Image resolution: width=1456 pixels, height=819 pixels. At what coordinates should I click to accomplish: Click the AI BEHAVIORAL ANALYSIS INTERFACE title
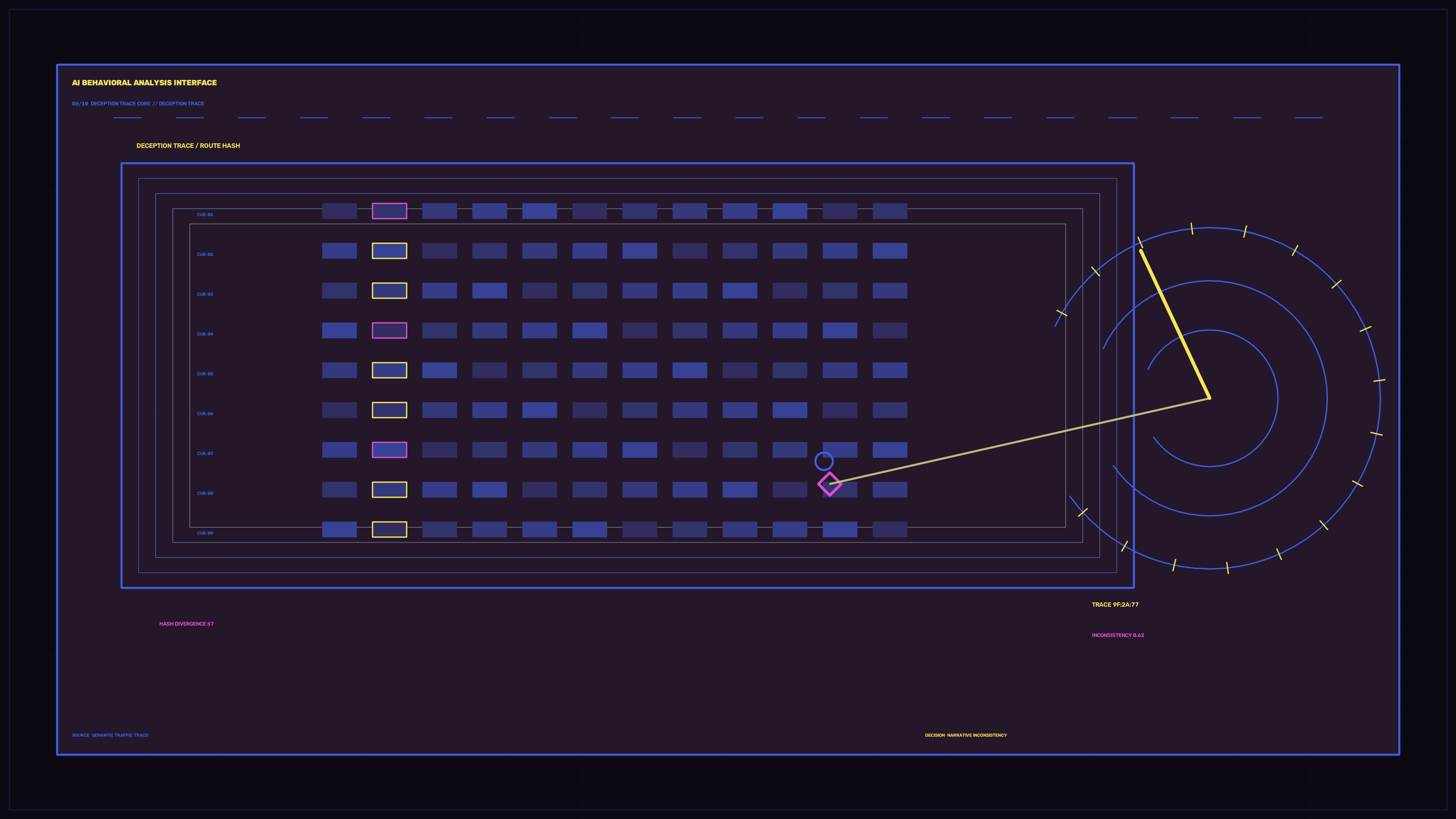[144, 83]
